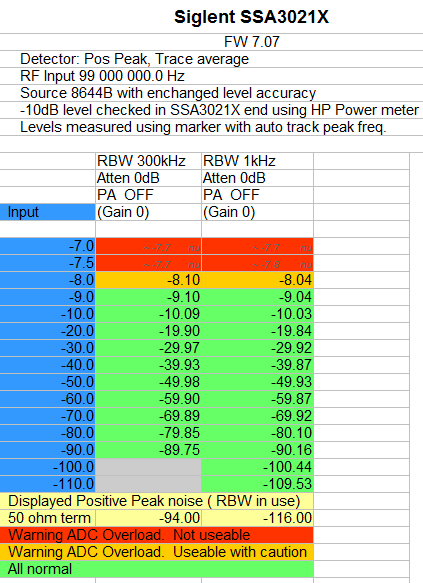
Task: Click the 'Useable with caution' legend row
Action: 156,552
